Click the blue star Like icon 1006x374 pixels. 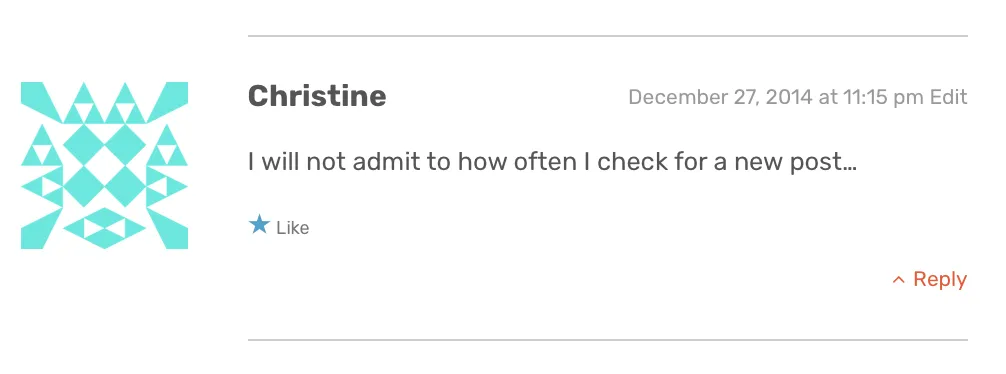pyautogui.click(x=259, y=225)
